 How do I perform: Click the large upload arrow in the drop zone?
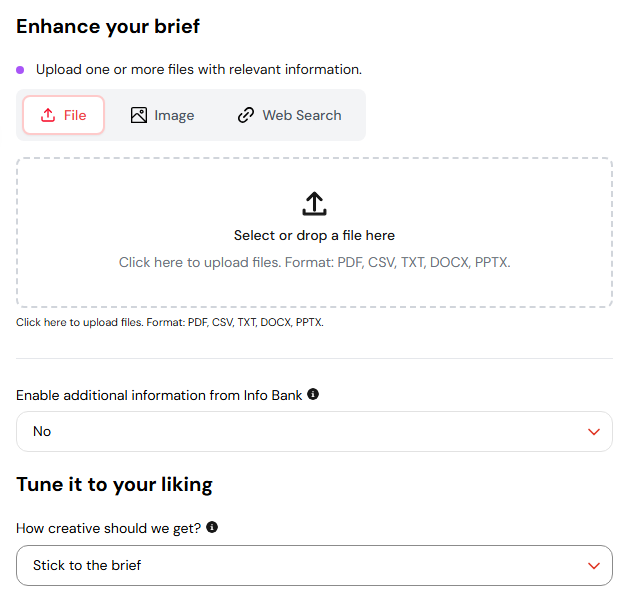314,203
